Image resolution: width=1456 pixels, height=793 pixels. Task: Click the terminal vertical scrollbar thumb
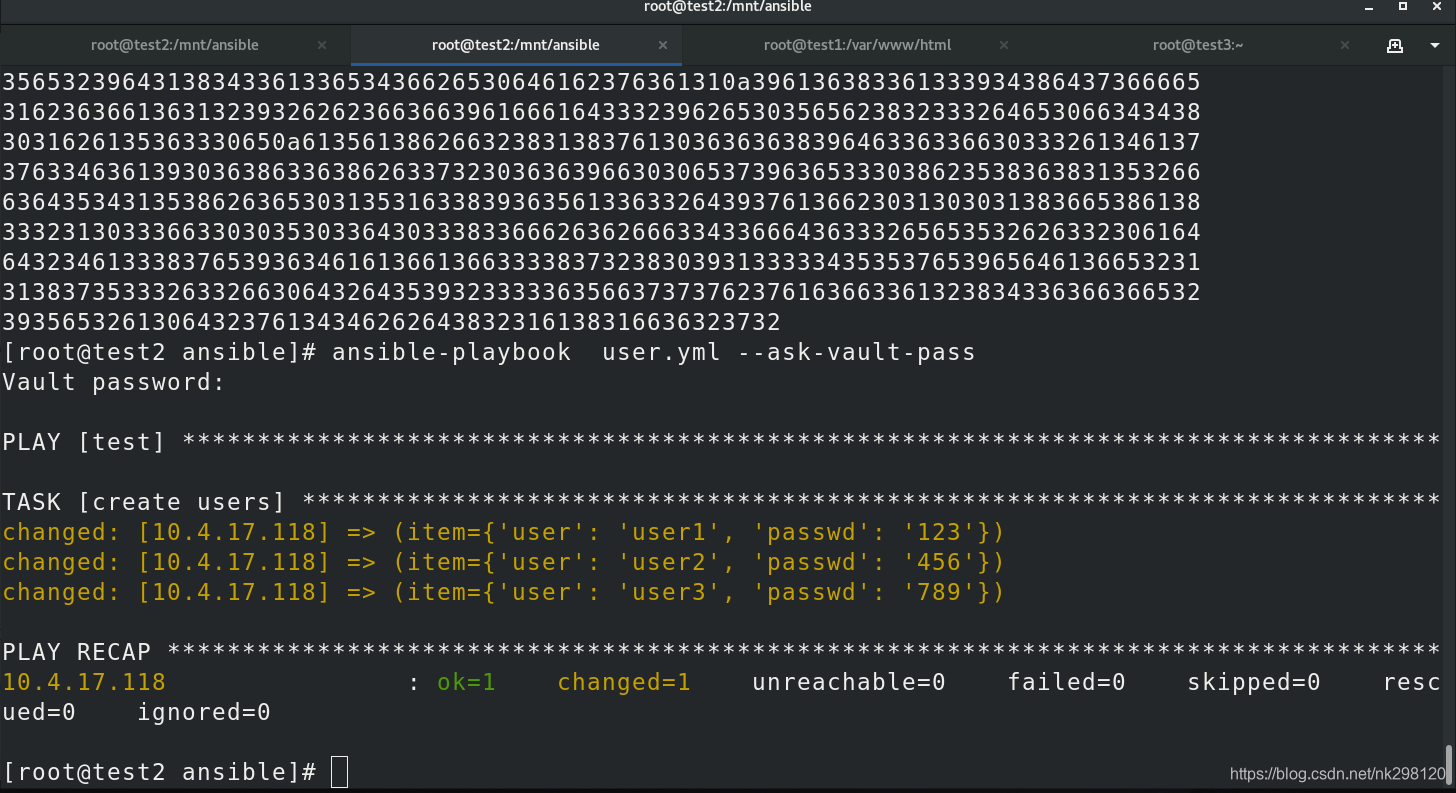(1448, 764)
